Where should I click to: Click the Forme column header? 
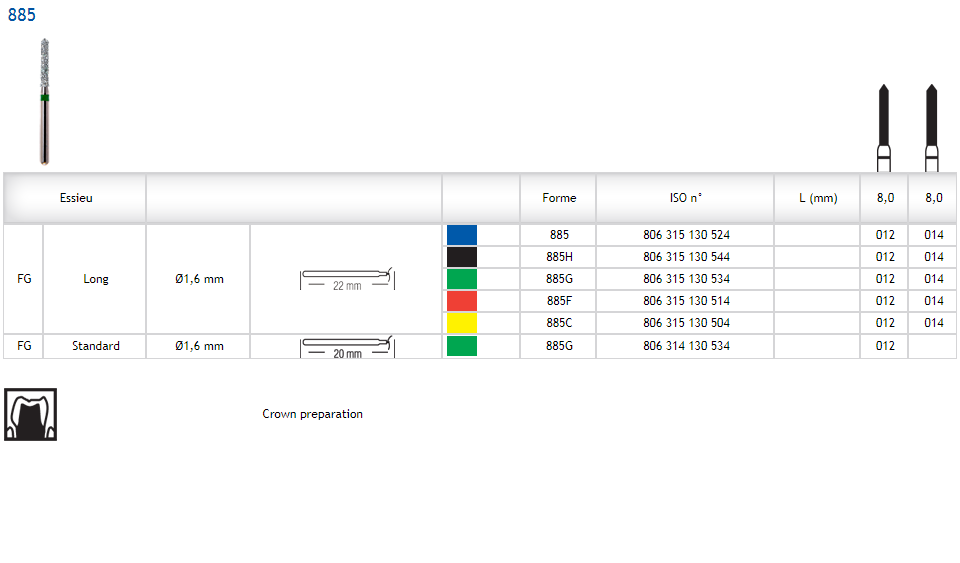pyautogui.click(x=559, y=198)
